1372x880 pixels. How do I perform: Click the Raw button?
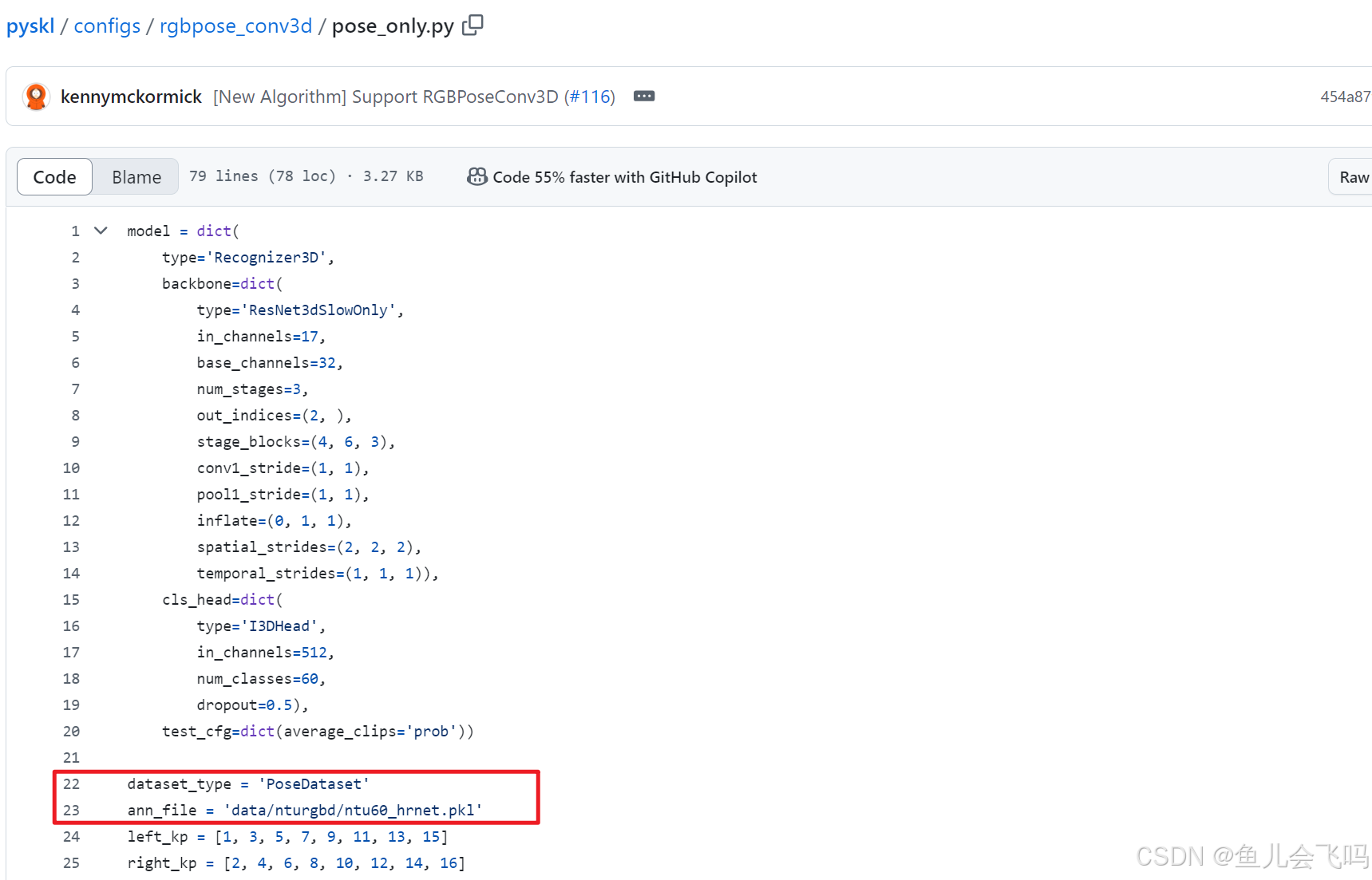point(1354,176)
